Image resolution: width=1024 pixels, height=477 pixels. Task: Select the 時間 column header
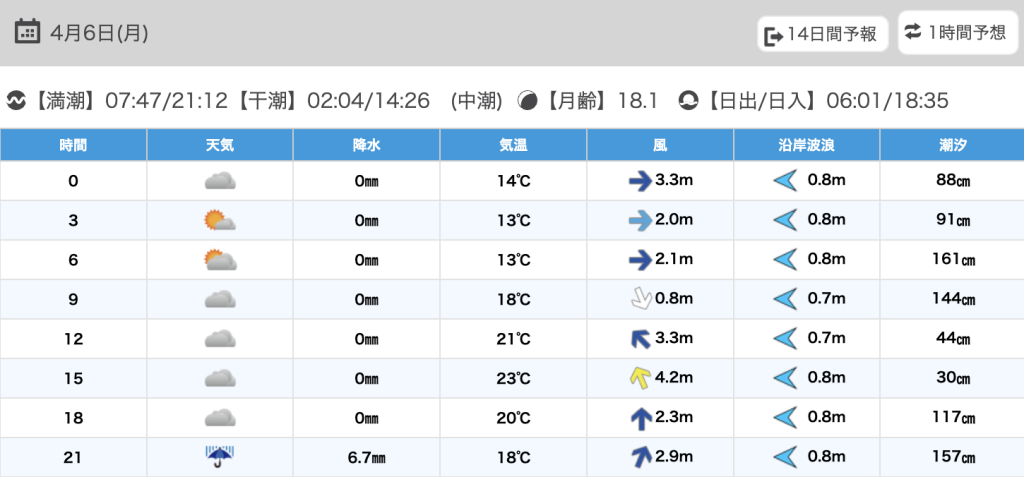pyautogui.click(x=73, y=145)
